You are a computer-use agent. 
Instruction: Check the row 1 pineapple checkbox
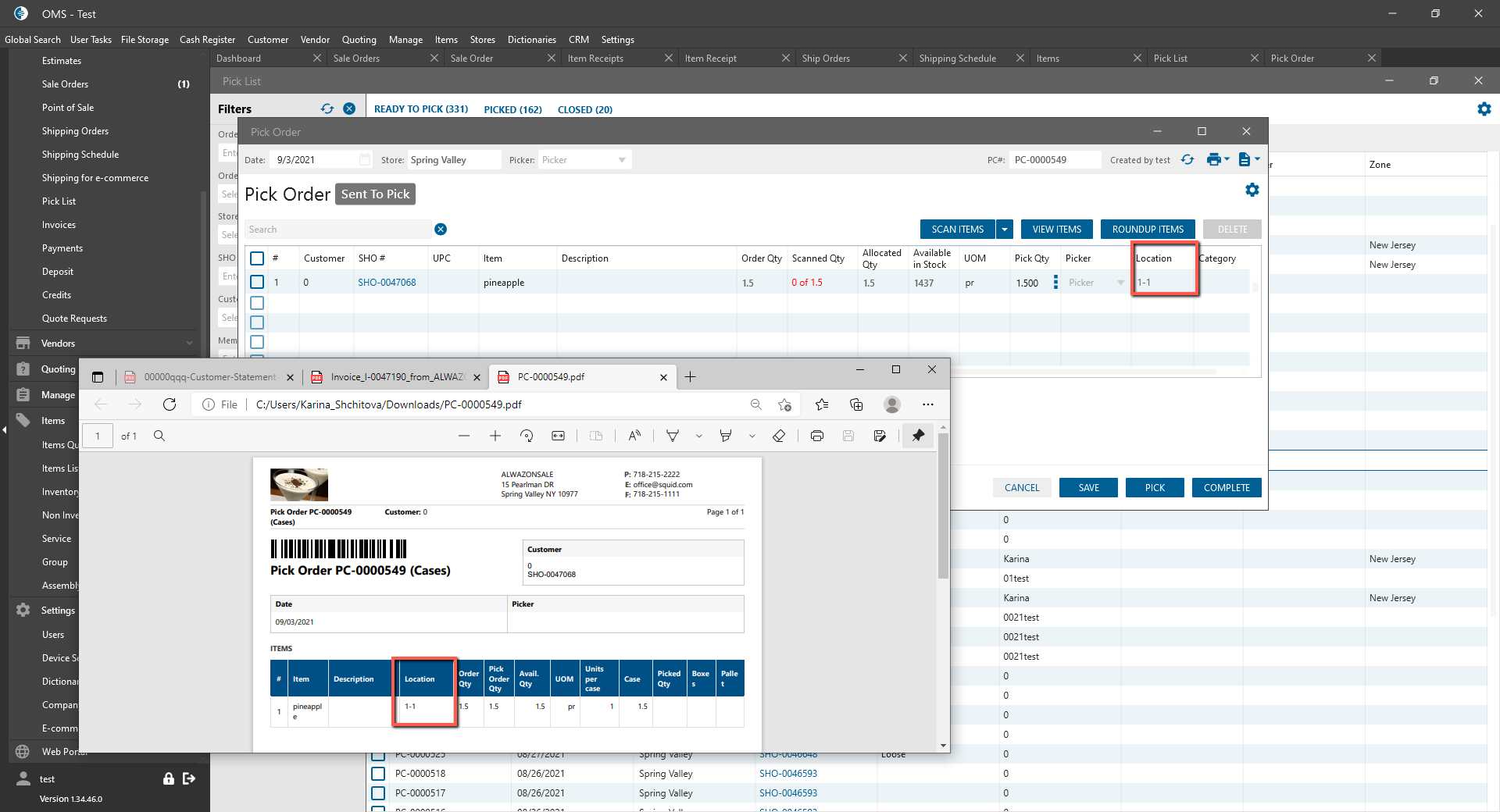coord(257,282)
